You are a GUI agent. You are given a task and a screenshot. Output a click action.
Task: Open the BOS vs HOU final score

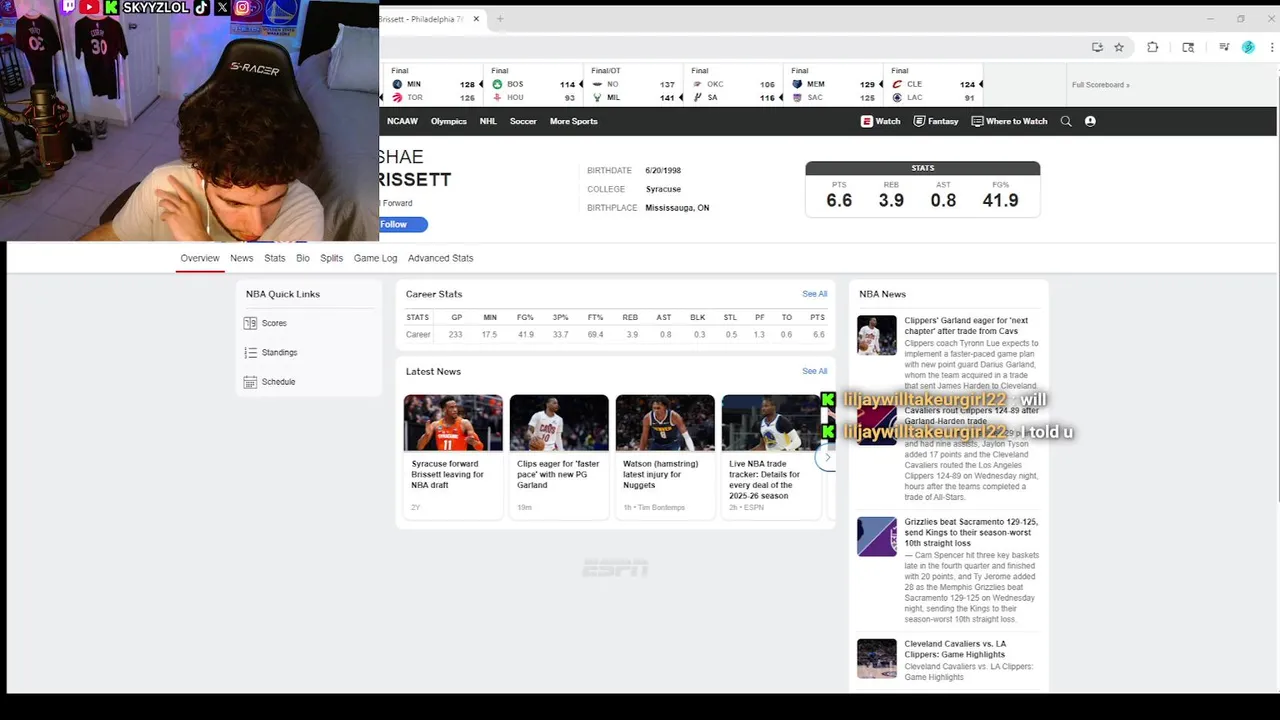pos(533,85)
